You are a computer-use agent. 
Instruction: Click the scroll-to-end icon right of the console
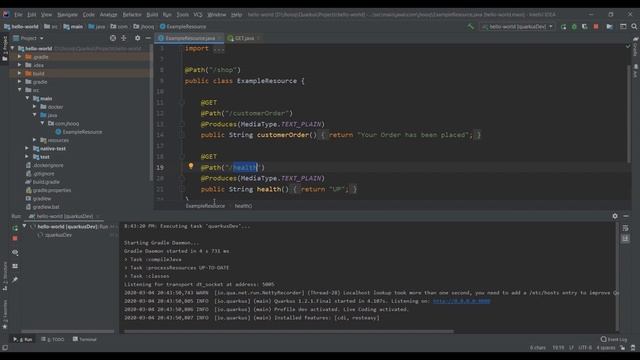coord(625,238)
